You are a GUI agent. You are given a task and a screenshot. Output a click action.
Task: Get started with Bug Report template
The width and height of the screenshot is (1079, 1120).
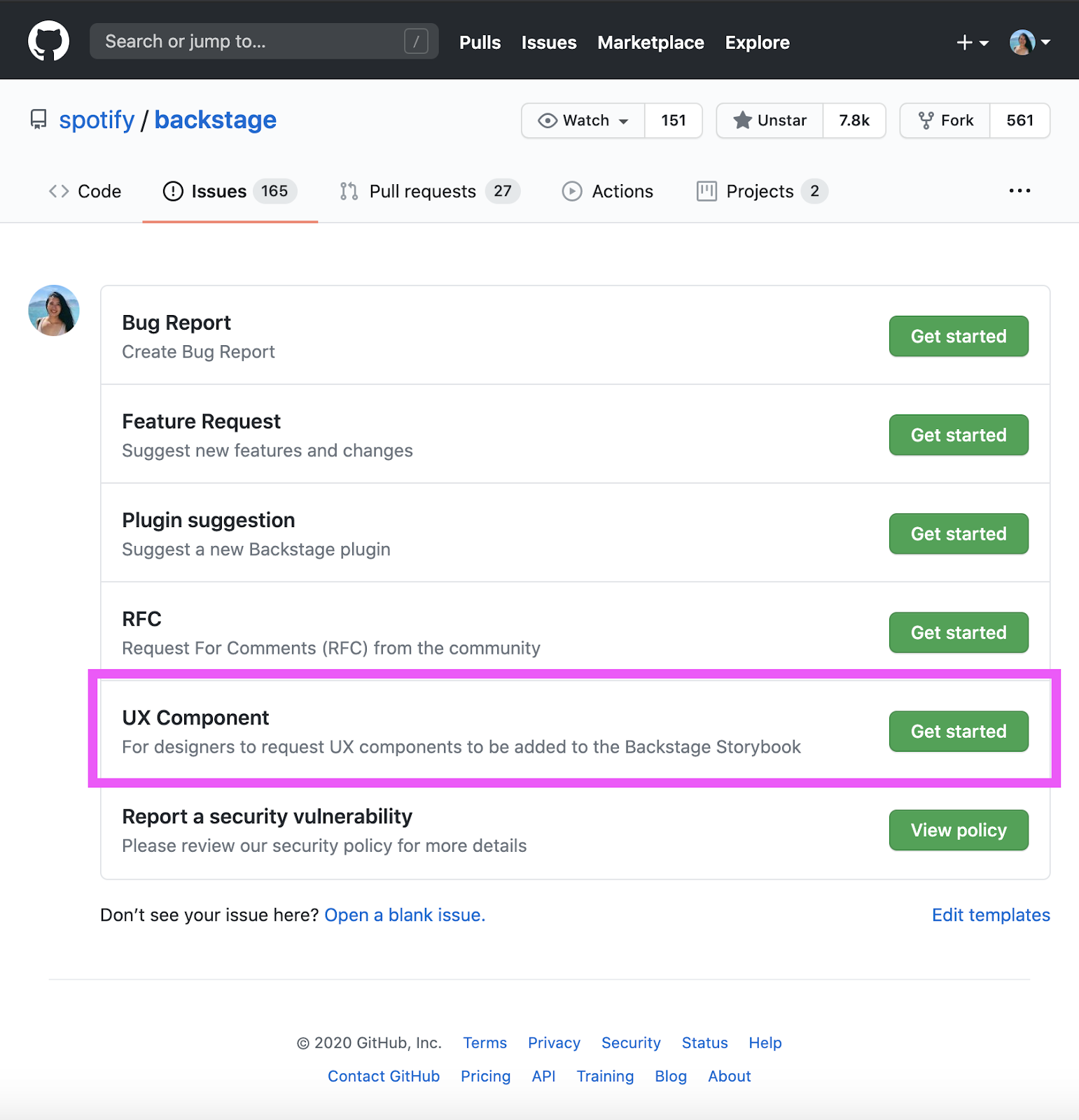pyautogui.click(x=958, y=336)
